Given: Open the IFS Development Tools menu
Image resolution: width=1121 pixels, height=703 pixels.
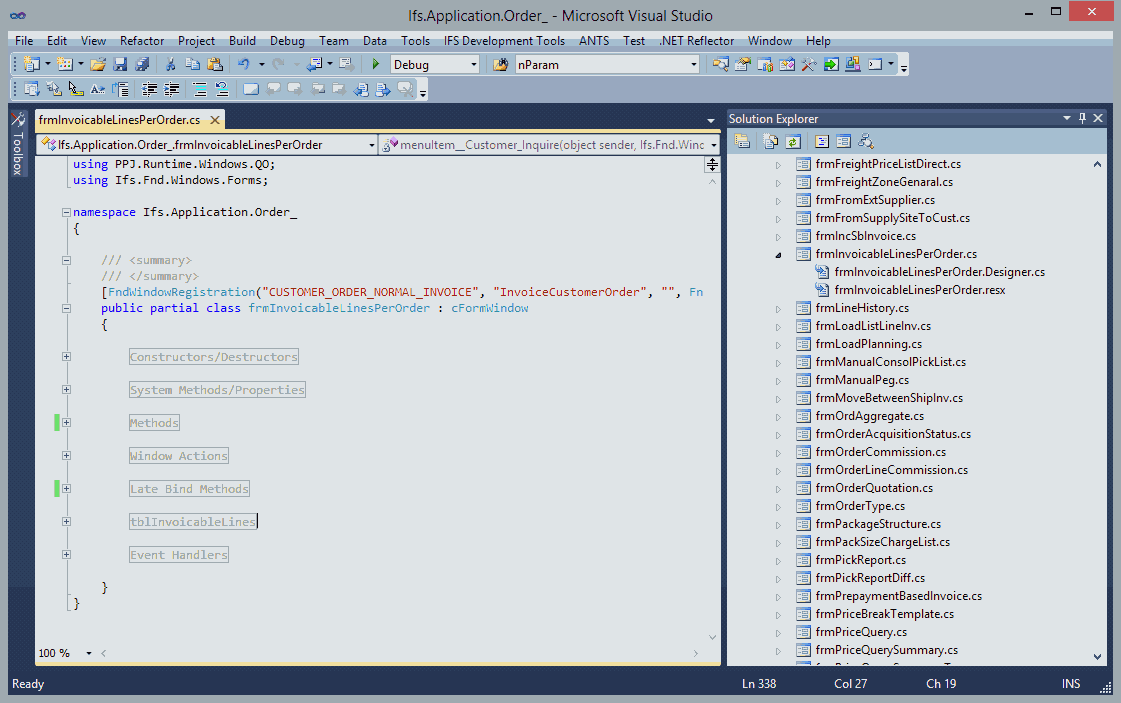Looking at the screenshot, I should [x=504, y=41].
